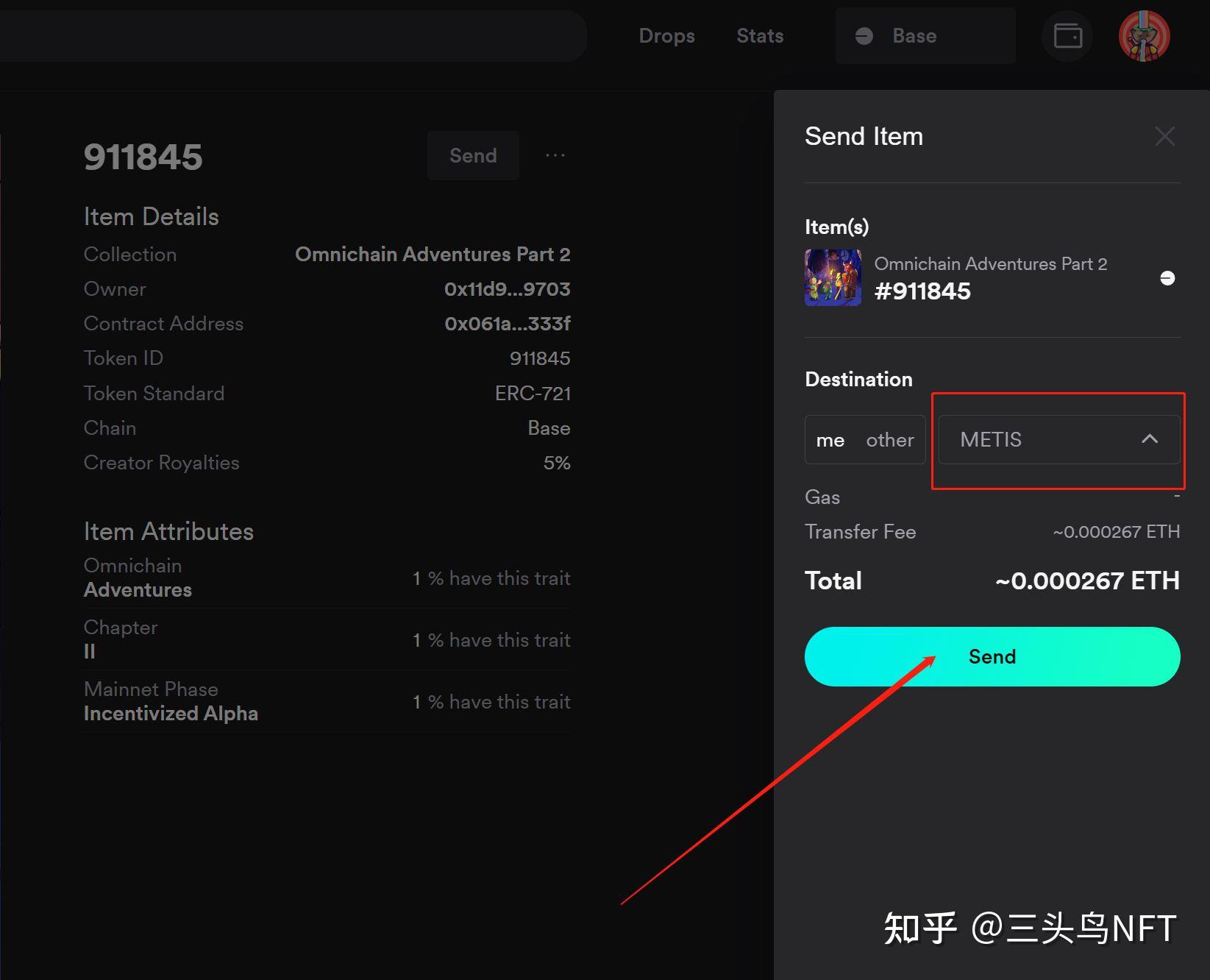Collapse the chain dropdown chevron arrow
The image size is (1210, 980).
tap(1150, 439)
